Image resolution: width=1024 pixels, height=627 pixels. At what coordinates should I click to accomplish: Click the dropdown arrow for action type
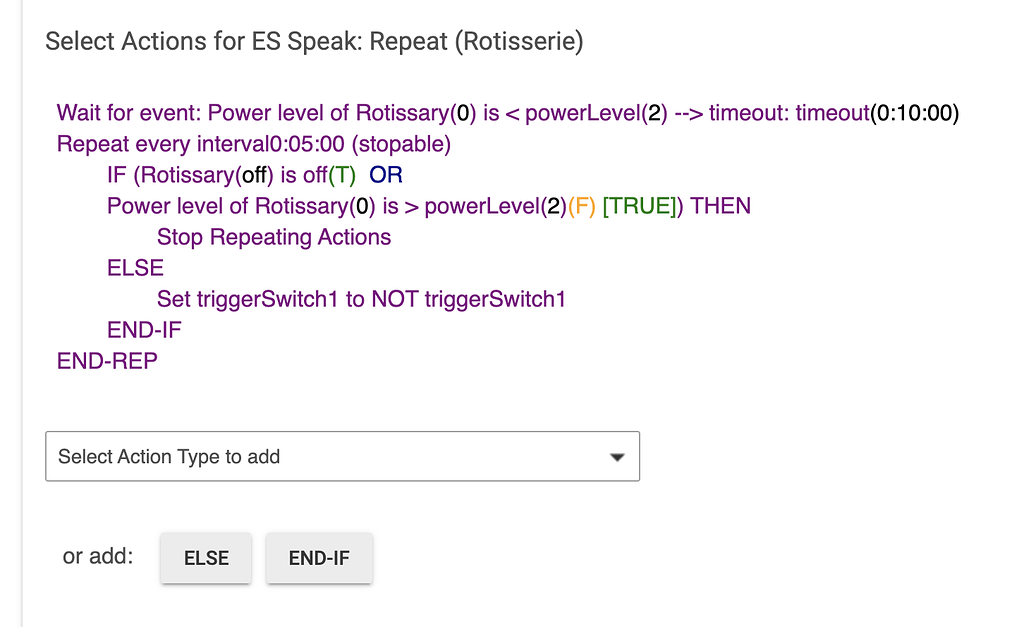[616, 457]
